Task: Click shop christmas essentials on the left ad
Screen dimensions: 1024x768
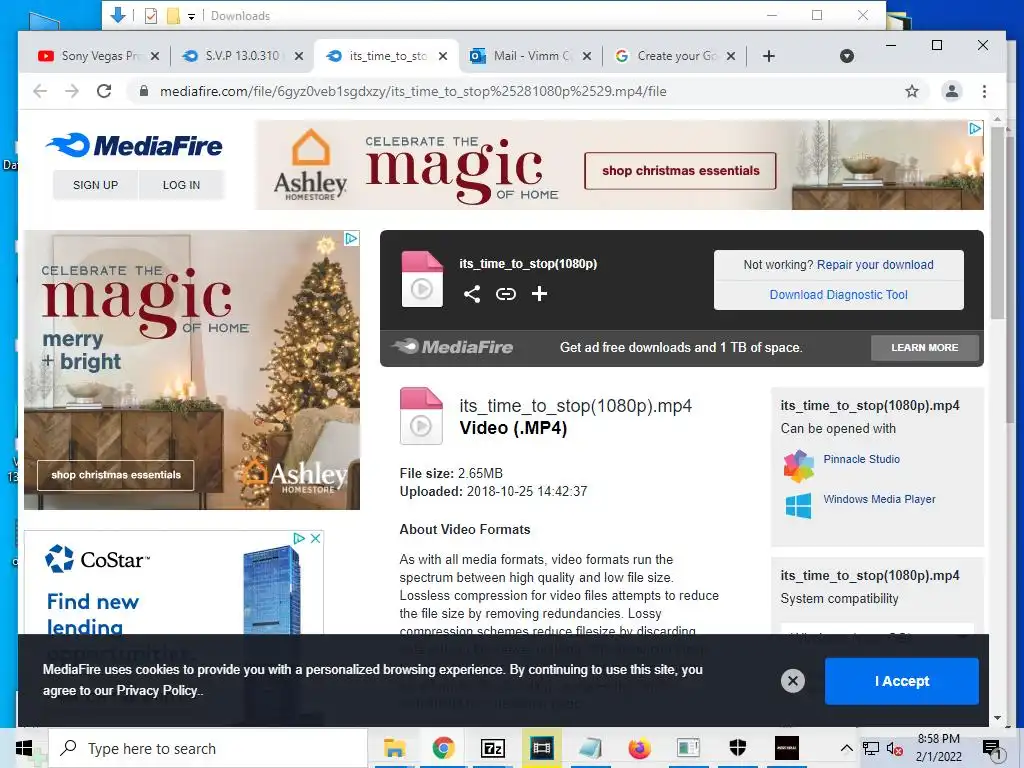Action: coord(116,475)
